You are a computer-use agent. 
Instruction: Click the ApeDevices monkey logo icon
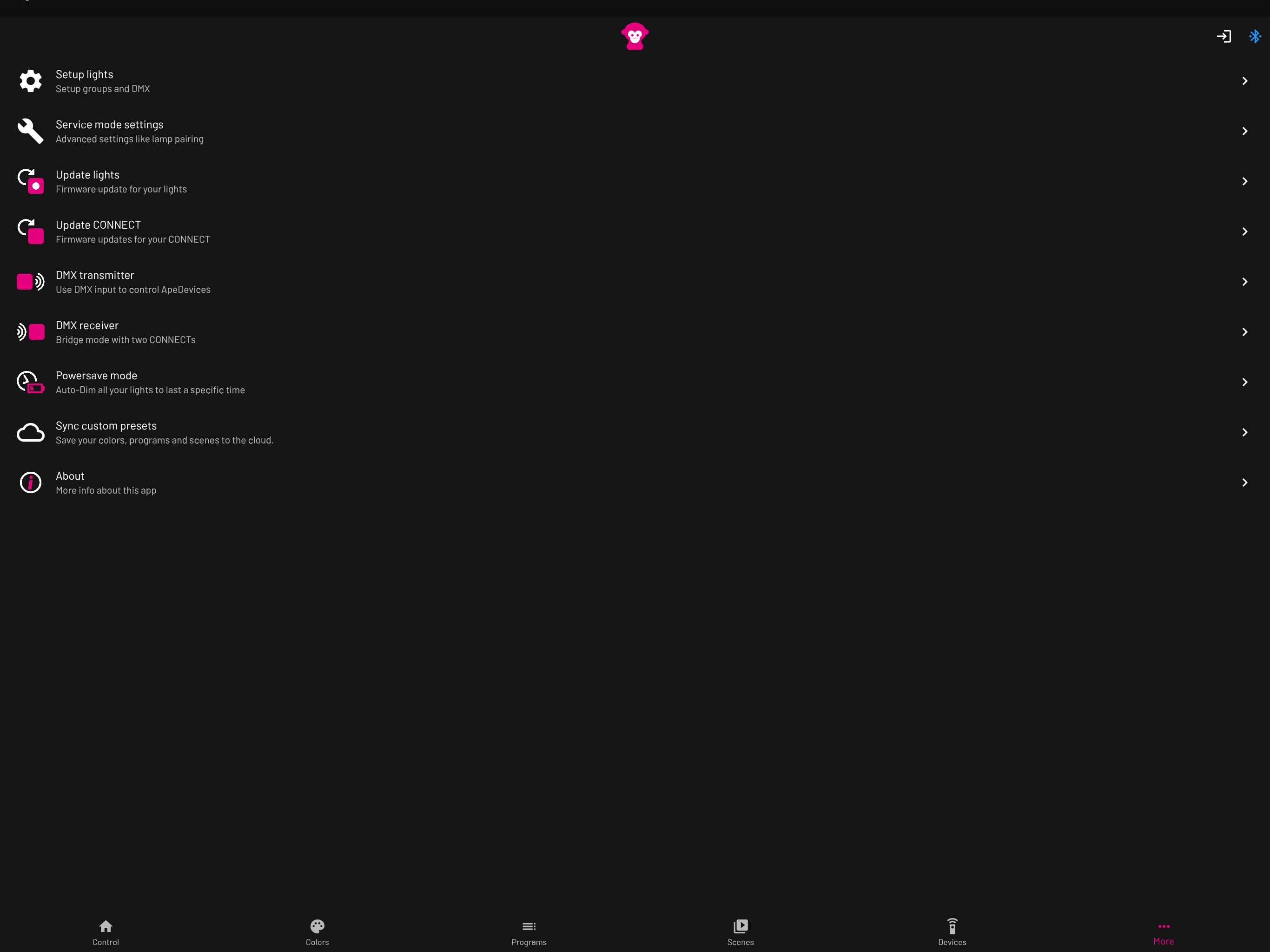tap(635, 36)
